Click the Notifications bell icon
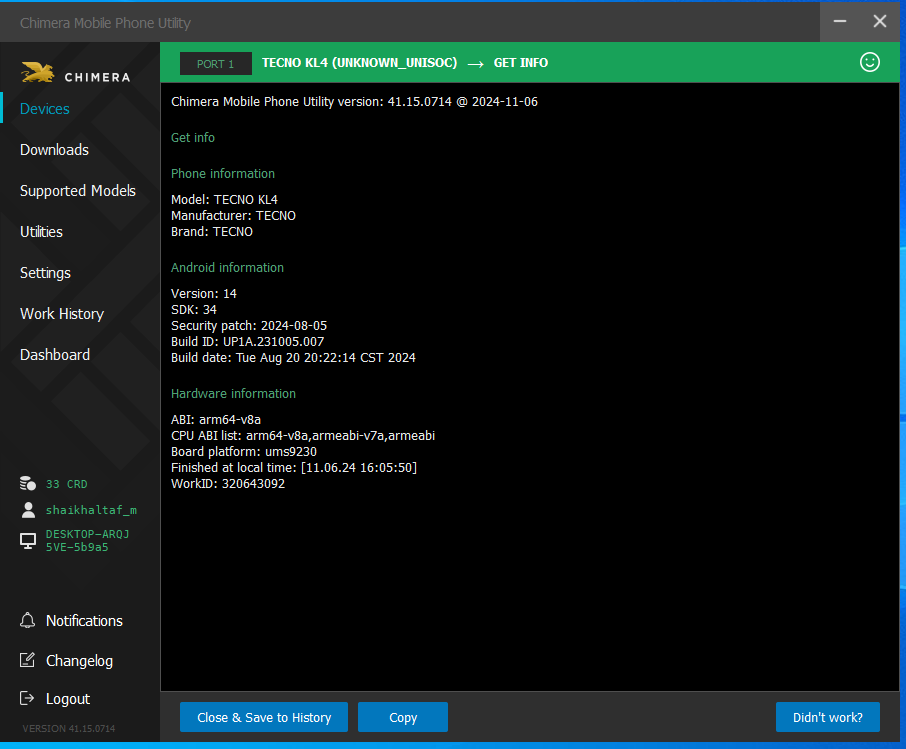The image size is (906, 749). click(28, 621)
